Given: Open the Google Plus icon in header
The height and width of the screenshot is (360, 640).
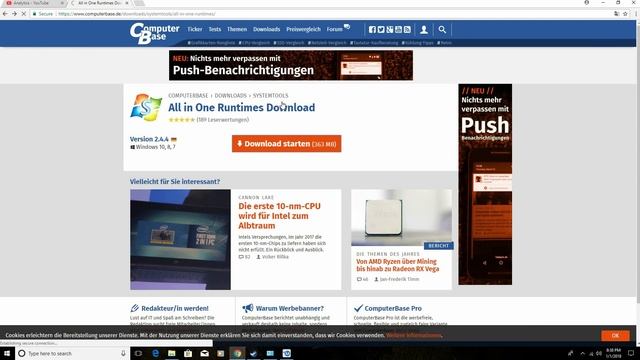Looking at the screenshot, I should tap(390, 29).
